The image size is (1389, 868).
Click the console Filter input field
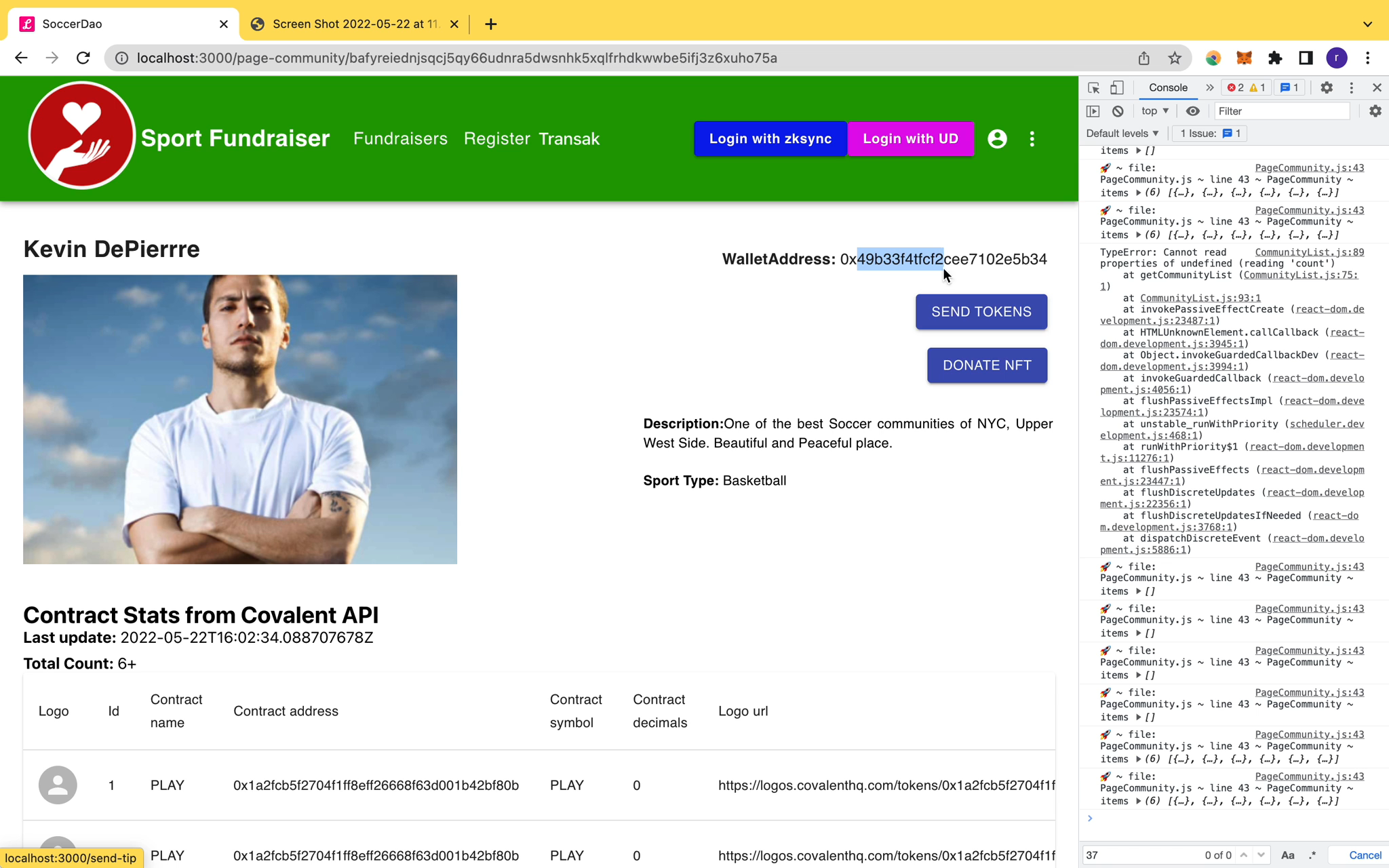tap(1281, 111)
